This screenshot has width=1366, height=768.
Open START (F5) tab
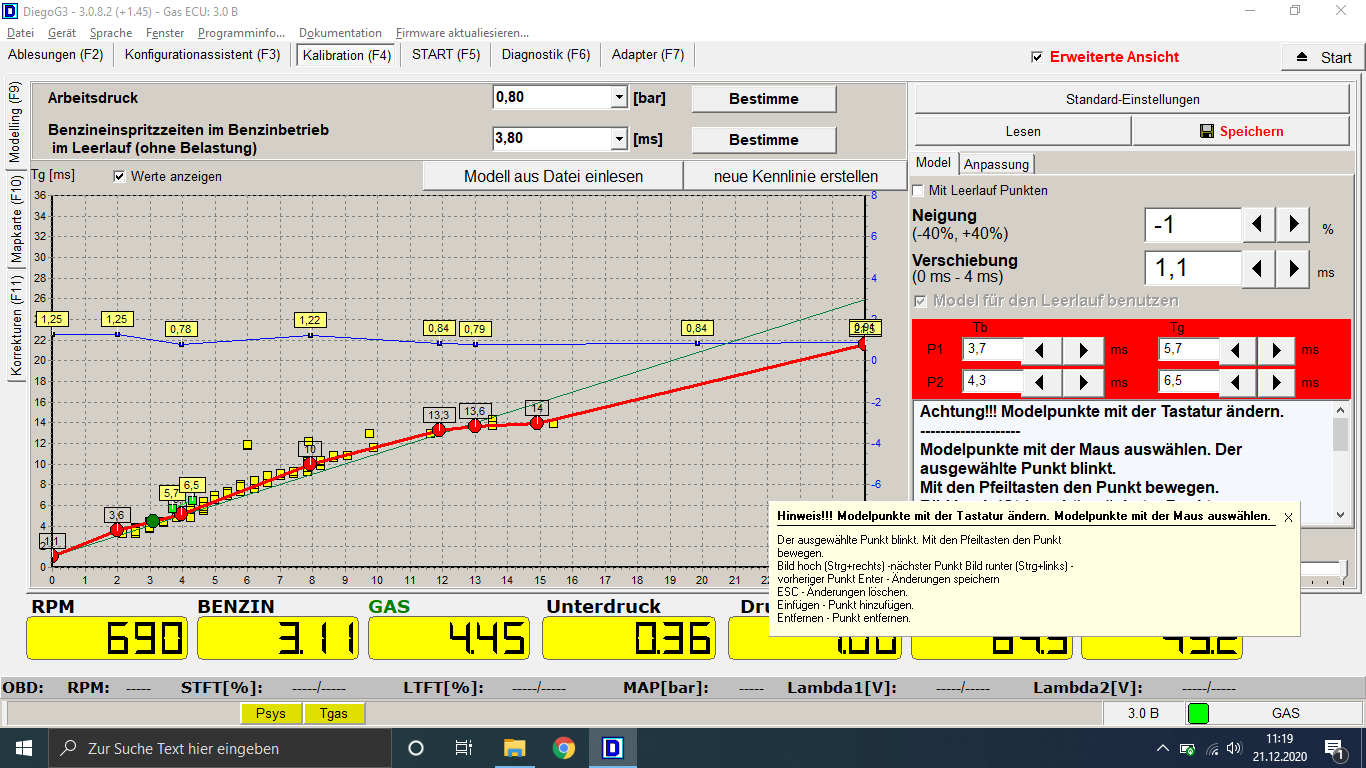446,54
